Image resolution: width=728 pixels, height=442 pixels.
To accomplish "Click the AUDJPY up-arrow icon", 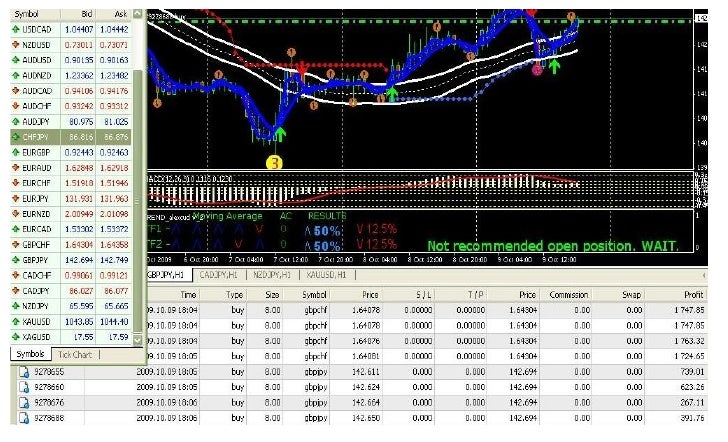I will pos(15,122).
